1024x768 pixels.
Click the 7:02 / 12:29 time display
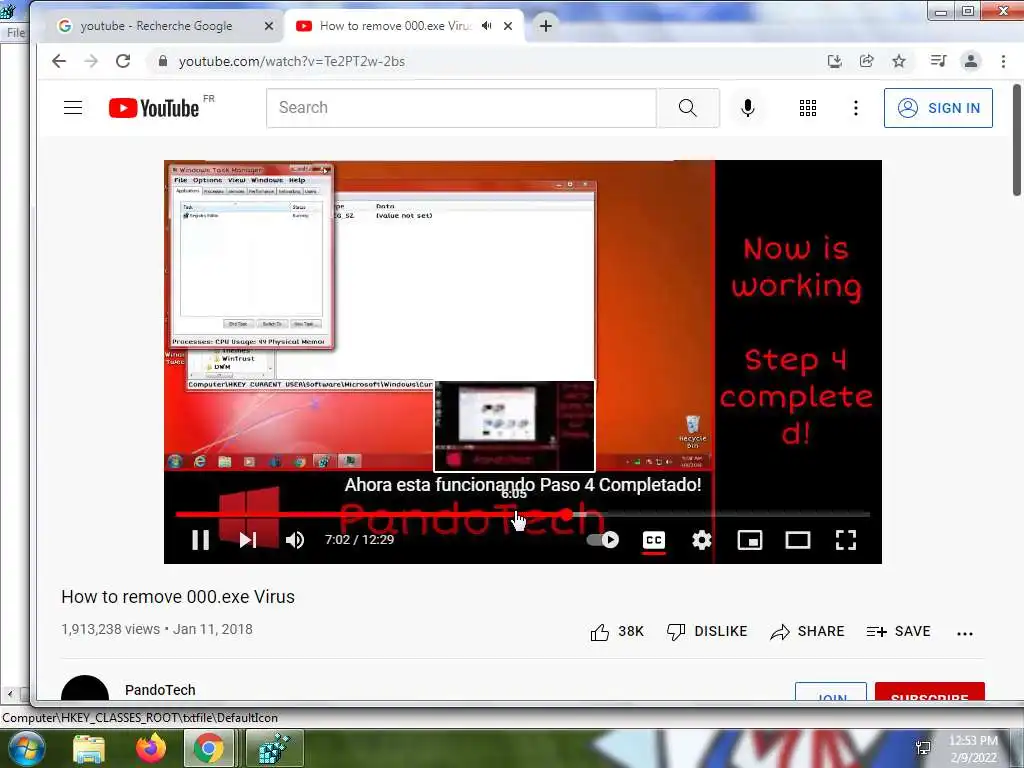(360, 540)
